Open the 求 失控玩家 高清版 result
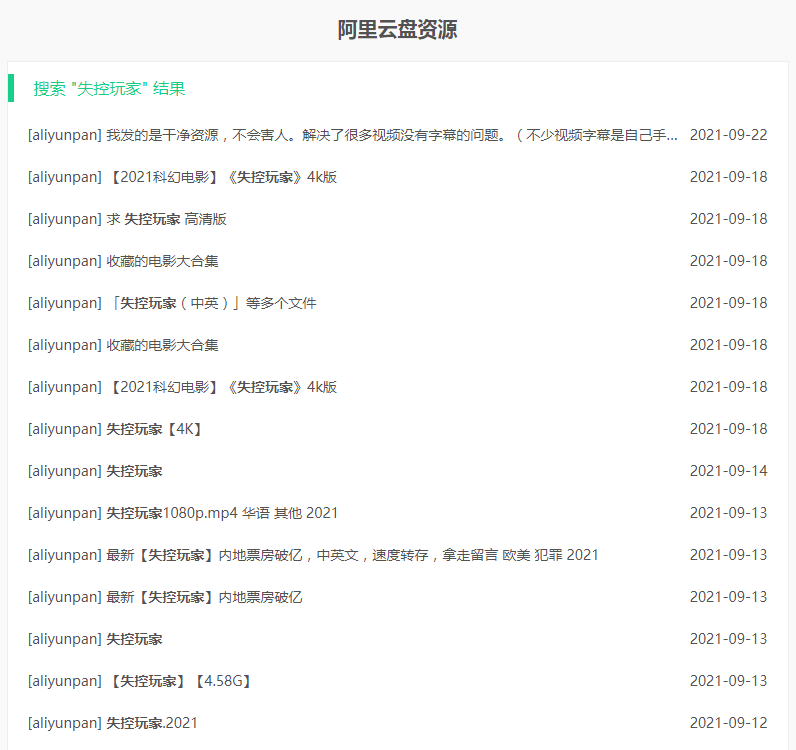Screen dimensions: 796x750 tap(127, 219)
